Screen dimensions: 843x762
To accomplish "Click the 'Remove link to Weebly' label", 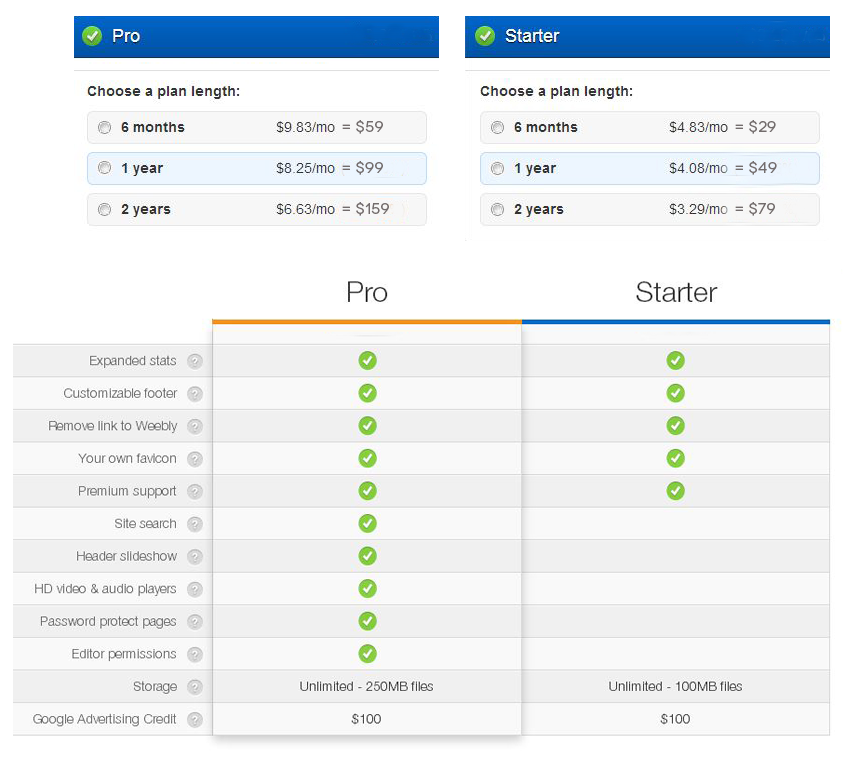I will (112, 426).
